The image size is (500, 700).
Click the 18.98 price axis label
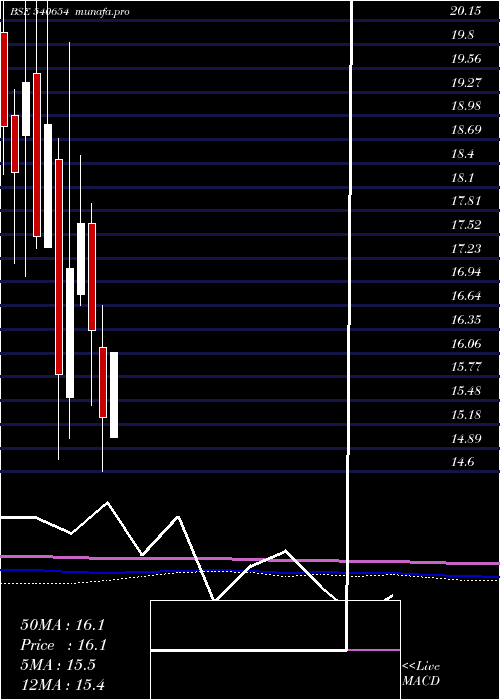466,106
